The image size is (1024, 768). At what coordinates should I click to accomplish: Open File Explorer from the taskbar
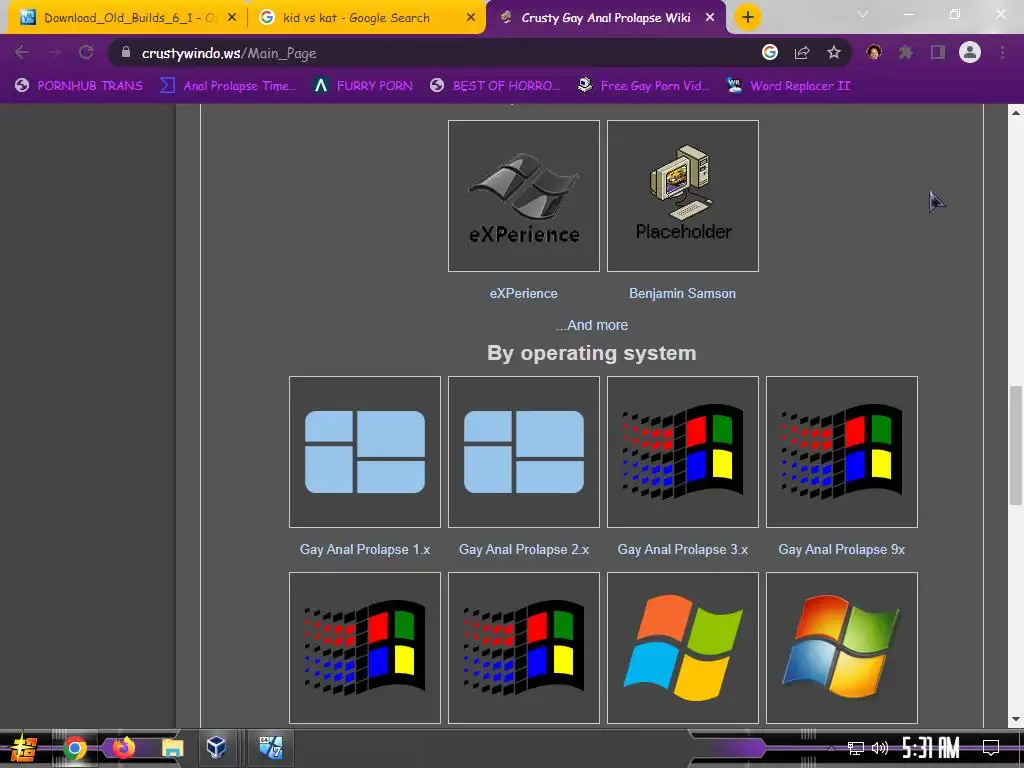[172, 748]
